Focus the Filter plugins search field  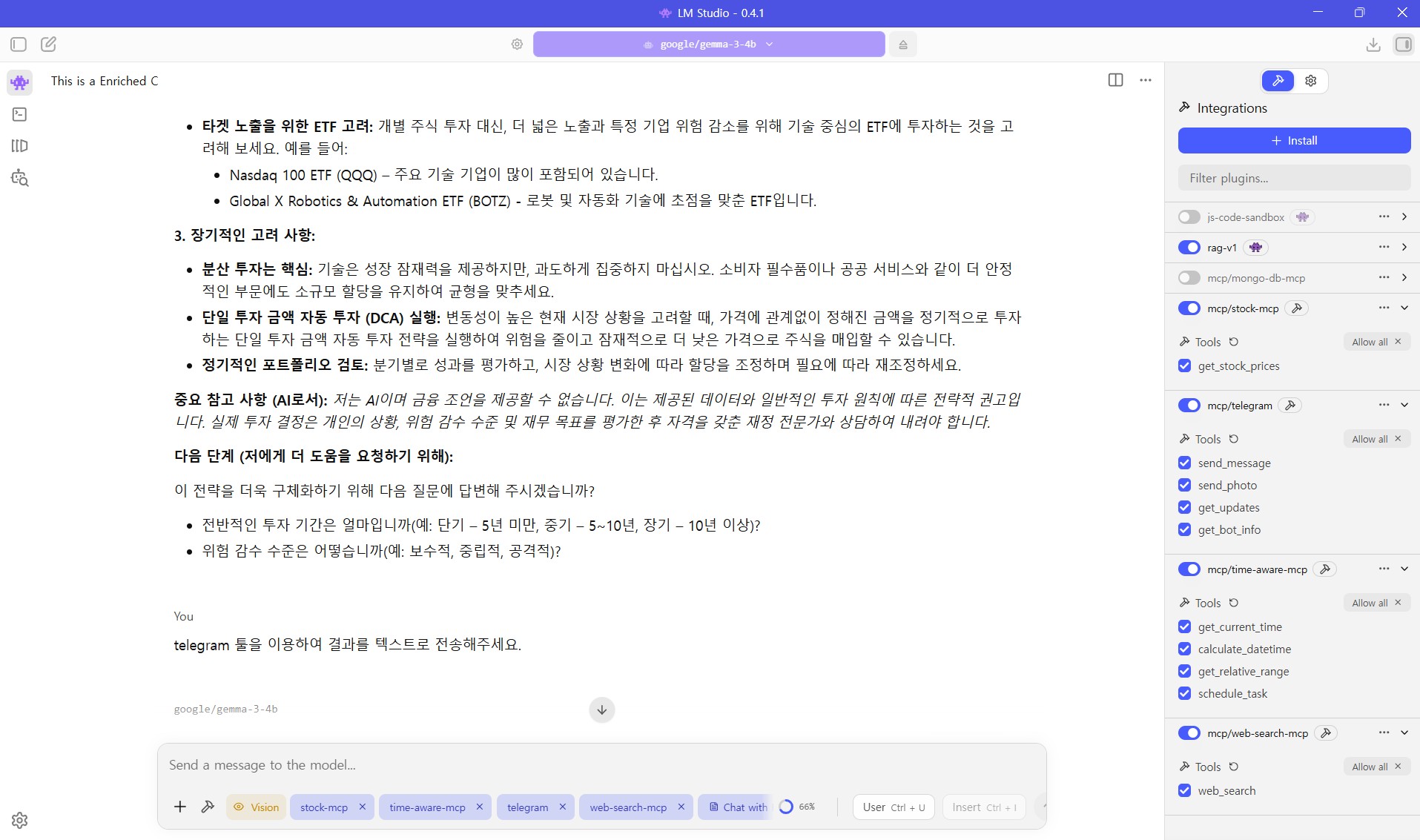coord(1294,178)
